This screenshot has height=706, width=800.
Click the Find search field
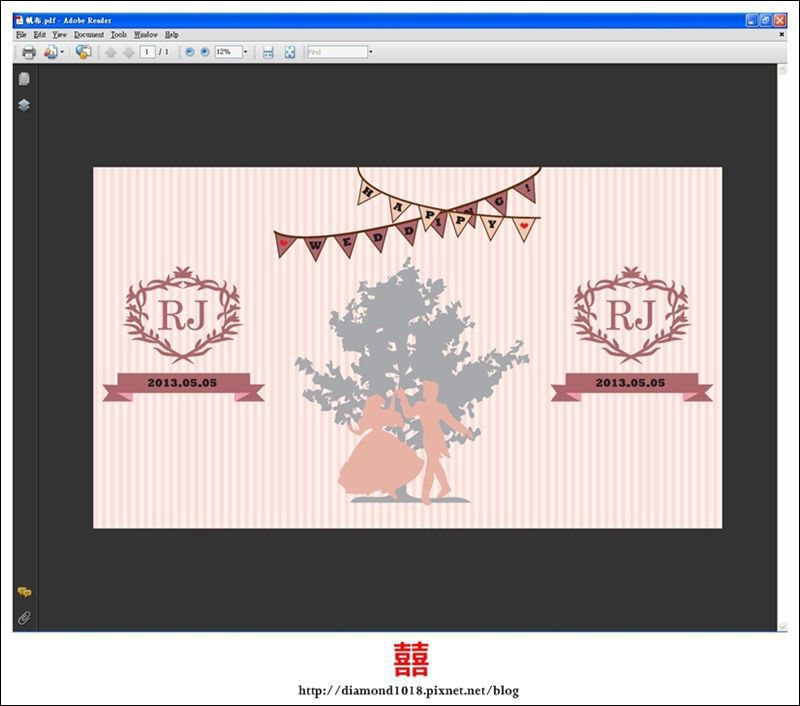pos(337,52)
